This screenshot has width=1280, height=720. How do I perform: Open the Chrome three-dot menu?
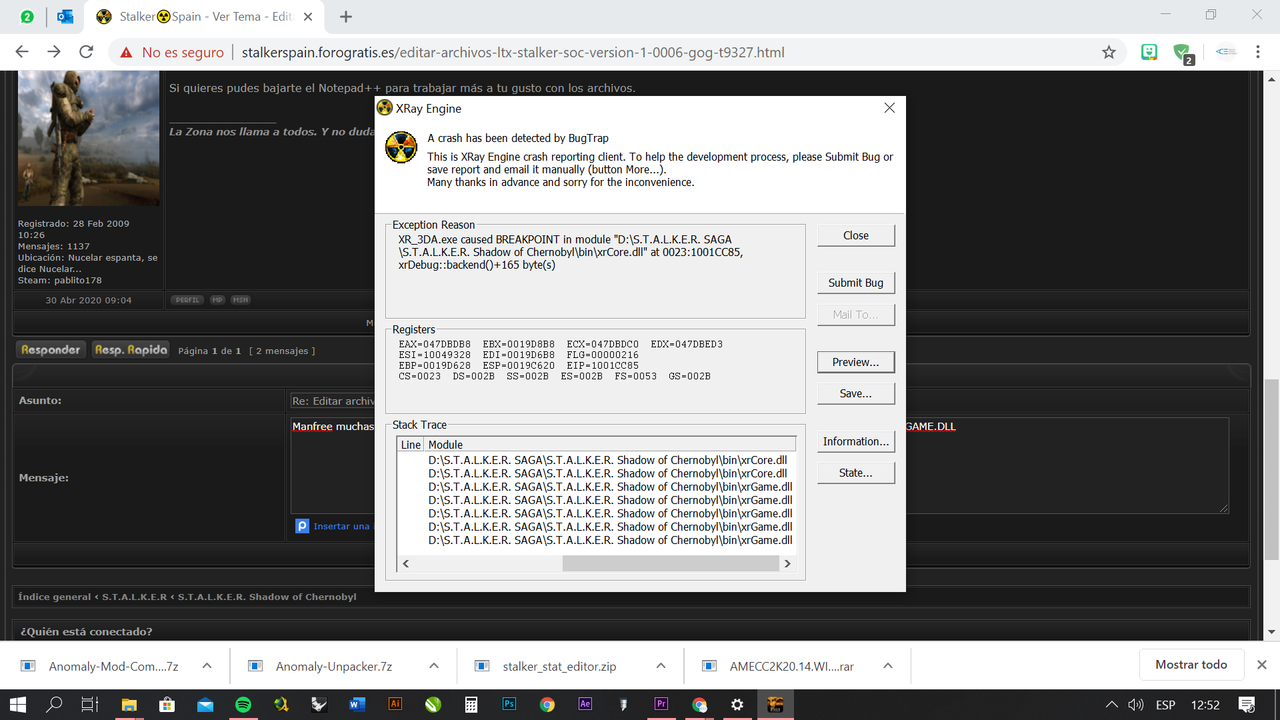click(x=1259, y=52)
